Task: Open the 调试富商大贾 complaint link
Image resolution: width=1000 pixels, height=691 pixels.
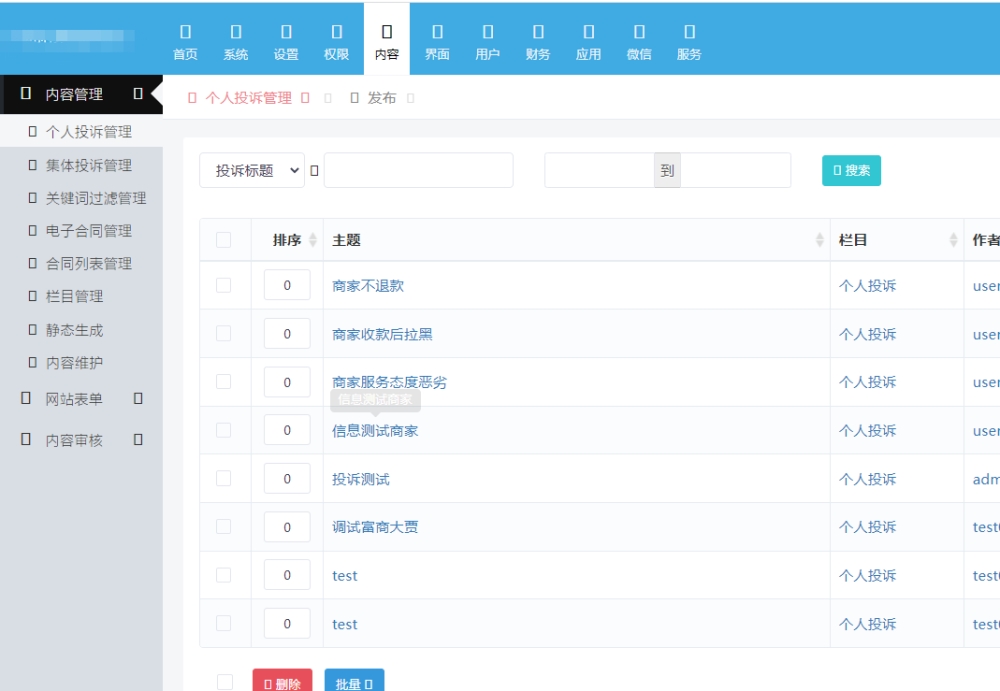Action: 375,527
